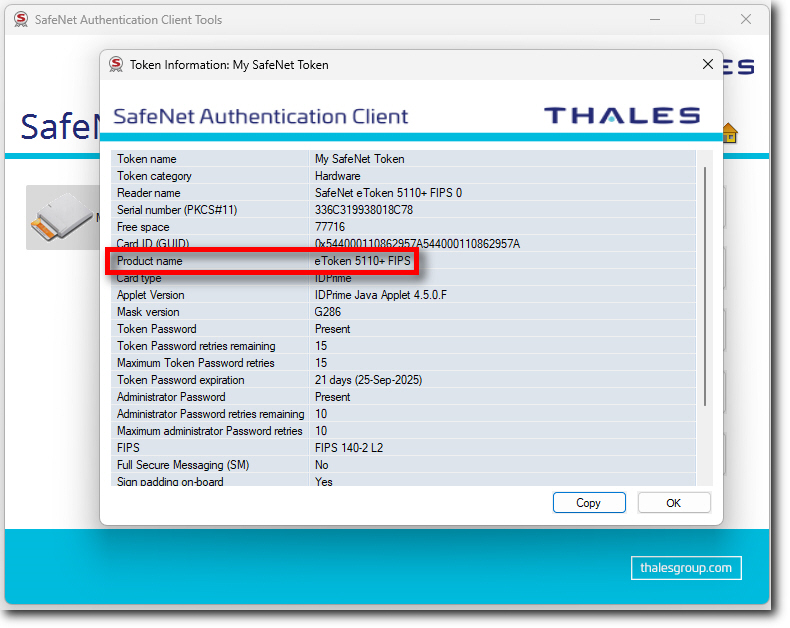Click '21 days (25-Sep-2025)' value

coord(368,380)
